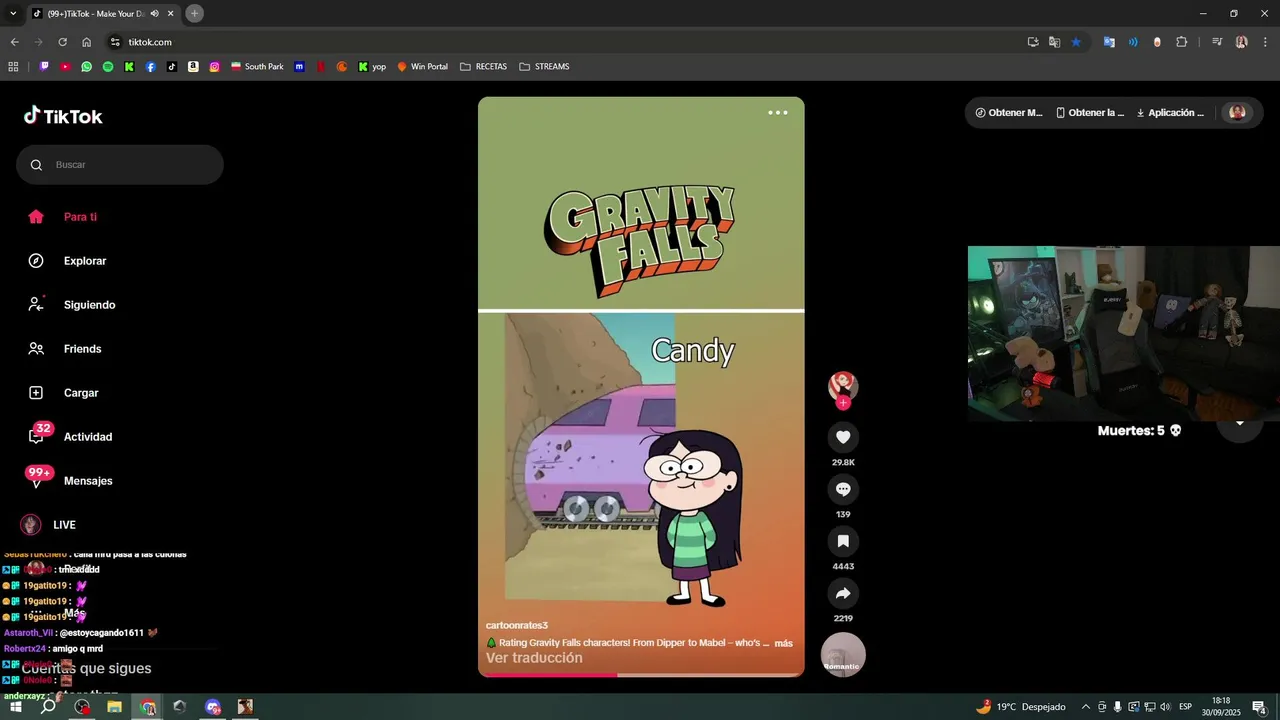Open the comments bubble showing 139
The width and height of the screenshot is (1280, 720).
(x=843, y=489)
